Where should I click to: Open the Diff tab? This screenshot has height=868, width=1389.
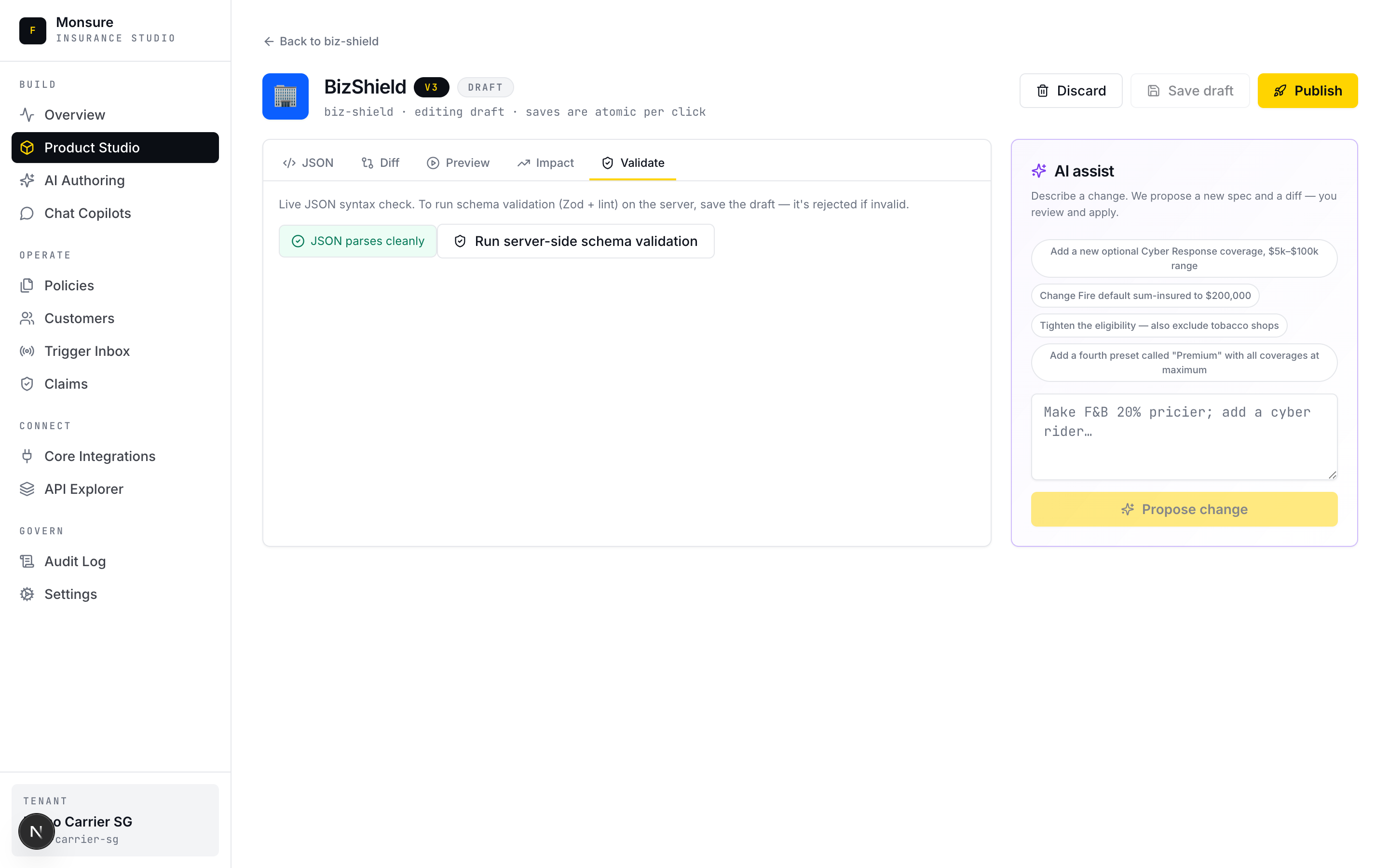(380, 163)
